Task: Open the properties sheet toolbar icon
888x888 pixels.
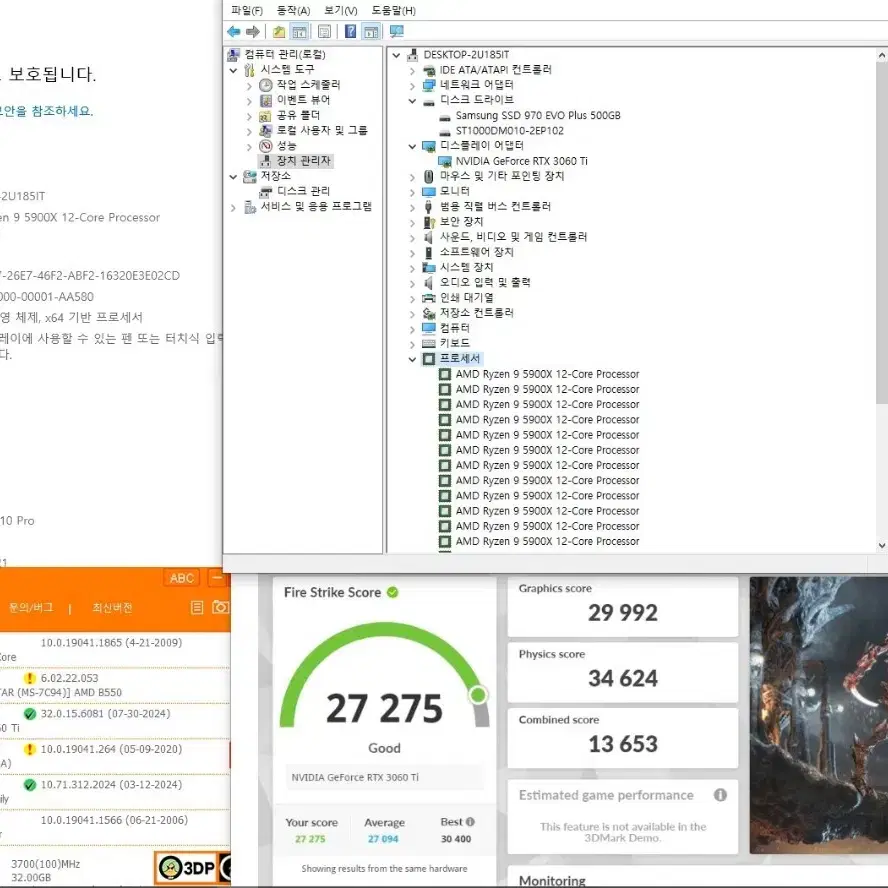Action: tap(325, 32)
